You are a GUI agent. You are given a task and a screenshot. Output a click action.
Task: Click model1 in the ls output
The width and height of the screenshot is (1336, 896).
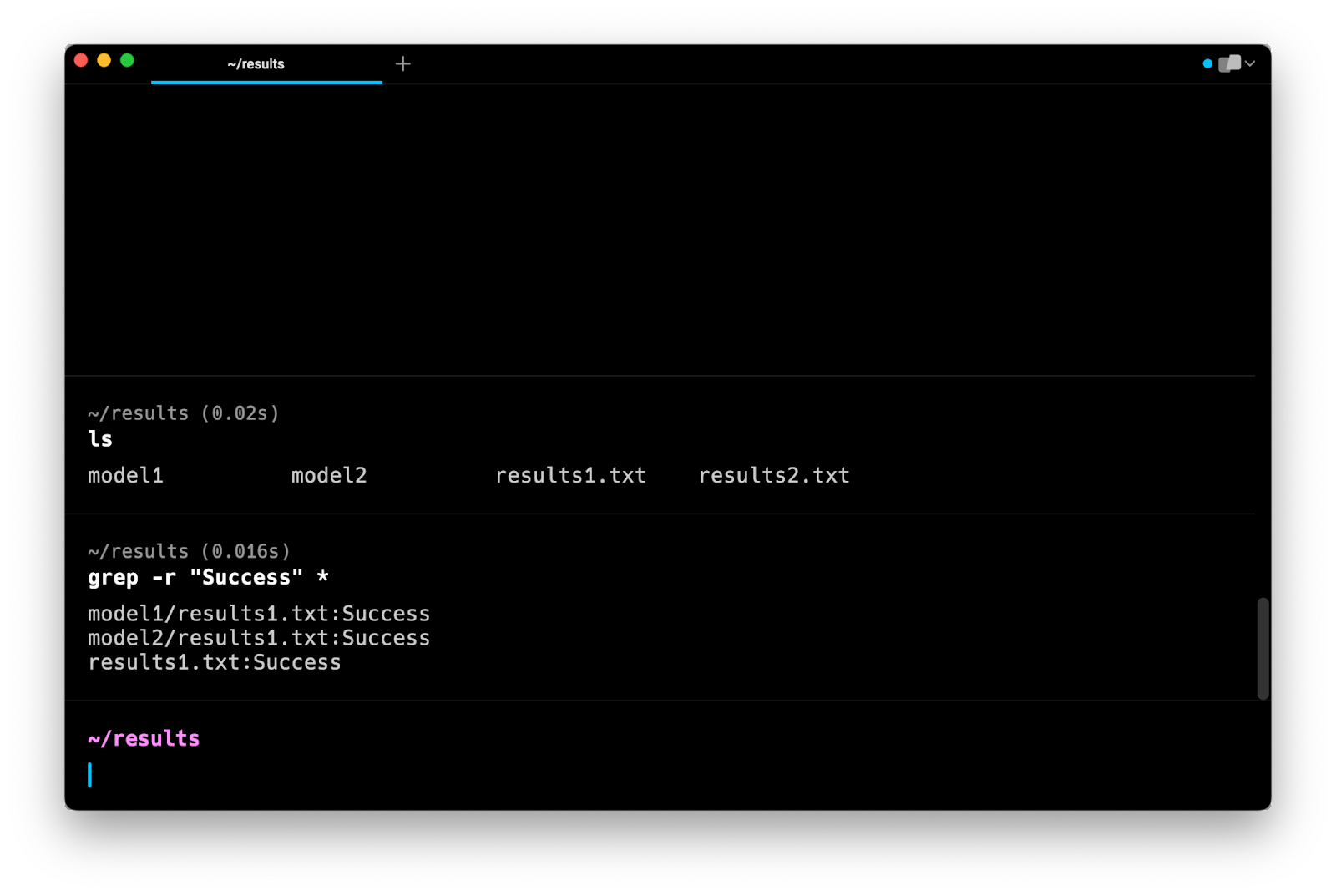coord(125,476)
